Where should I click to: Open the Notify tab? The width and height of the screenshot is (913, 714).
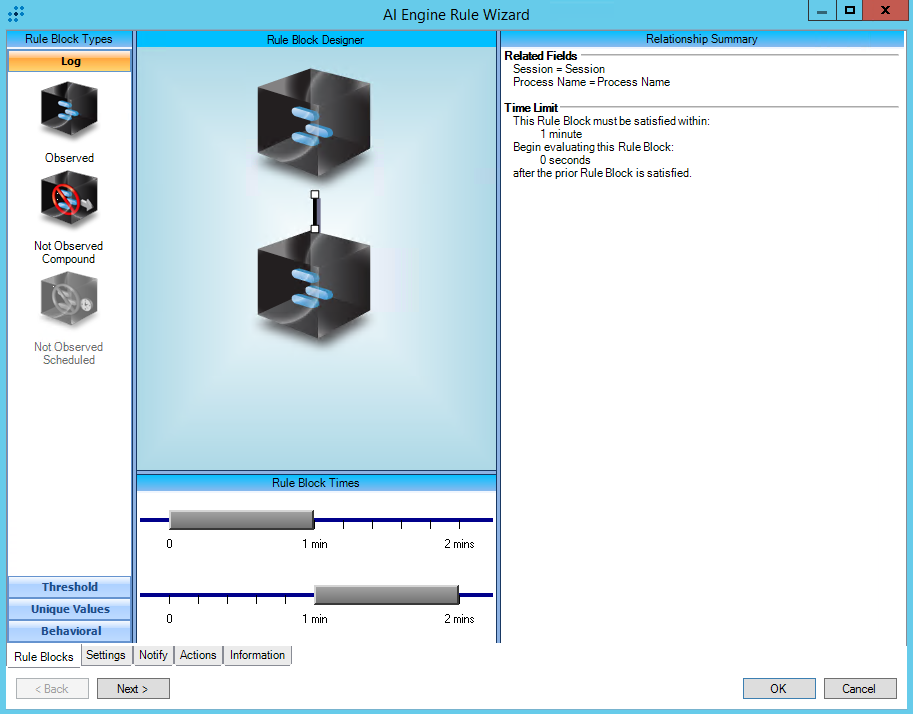click(x=153, y=655)
